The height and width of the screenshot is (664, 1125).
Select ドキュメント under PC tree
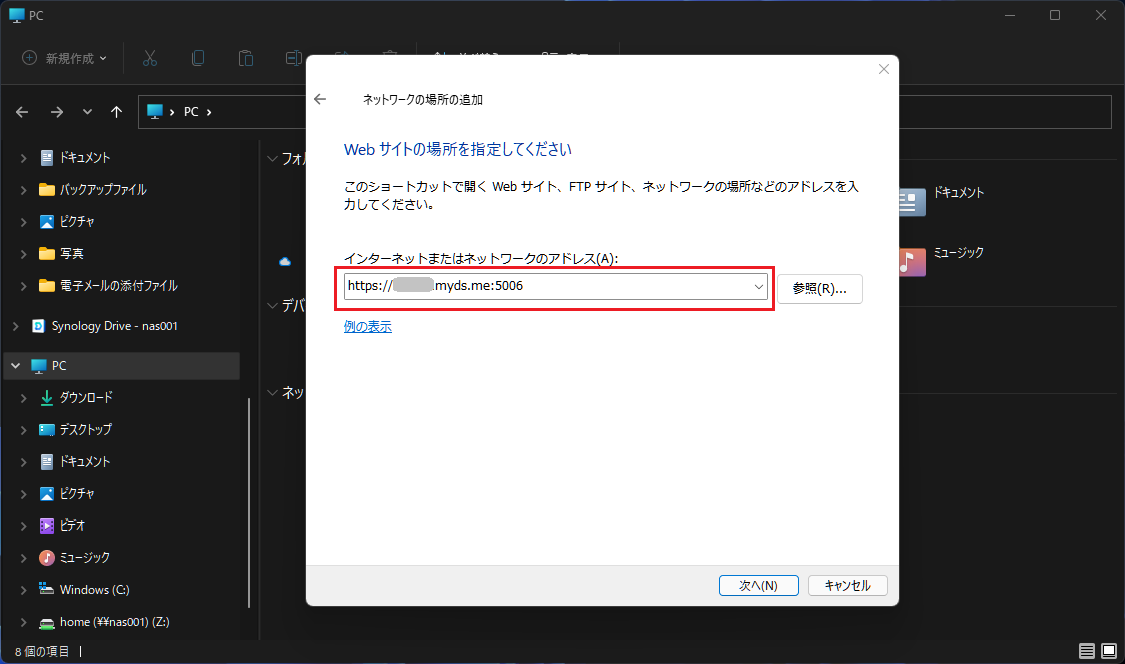pos(85,462)
